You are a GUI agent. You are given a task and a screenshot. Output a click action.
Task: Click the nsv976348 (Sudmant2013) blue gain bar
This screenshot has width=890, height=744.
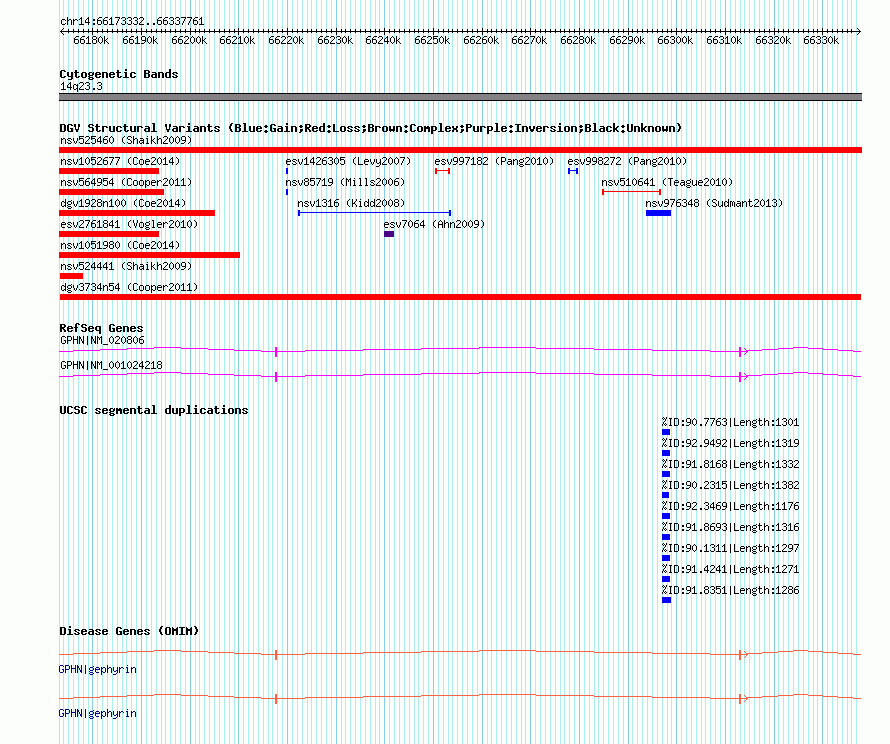[658, 213]
